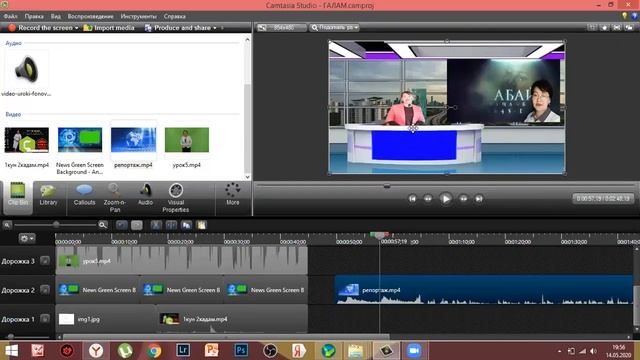This screenshot has width=640, height=360.
Task: Click crop mode icon in preview toolbar
Action: pyautogui.click(x=592, y=28)
